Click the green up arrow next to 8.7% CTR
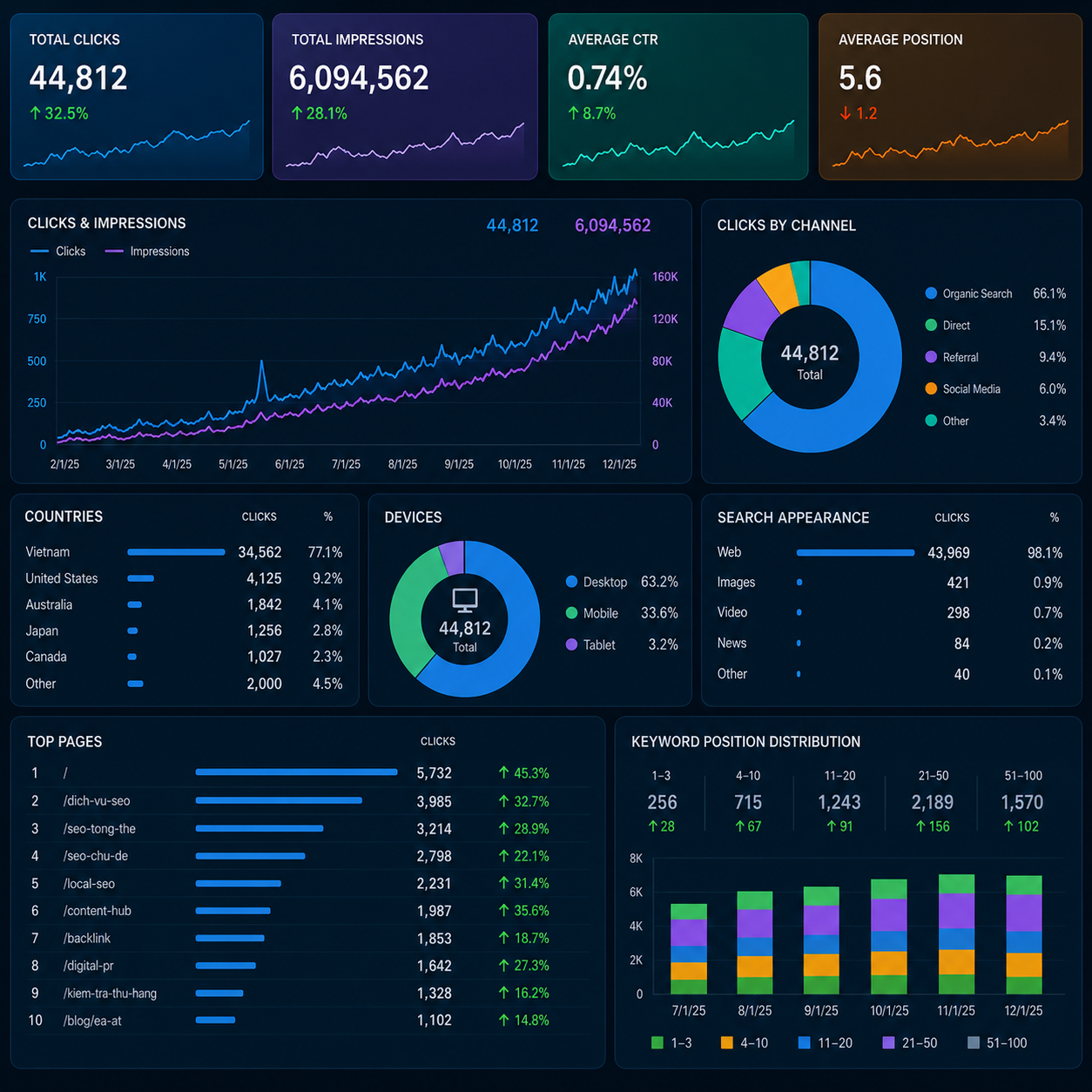This screenshot has width=1092, height=1092. pos(574,113)
